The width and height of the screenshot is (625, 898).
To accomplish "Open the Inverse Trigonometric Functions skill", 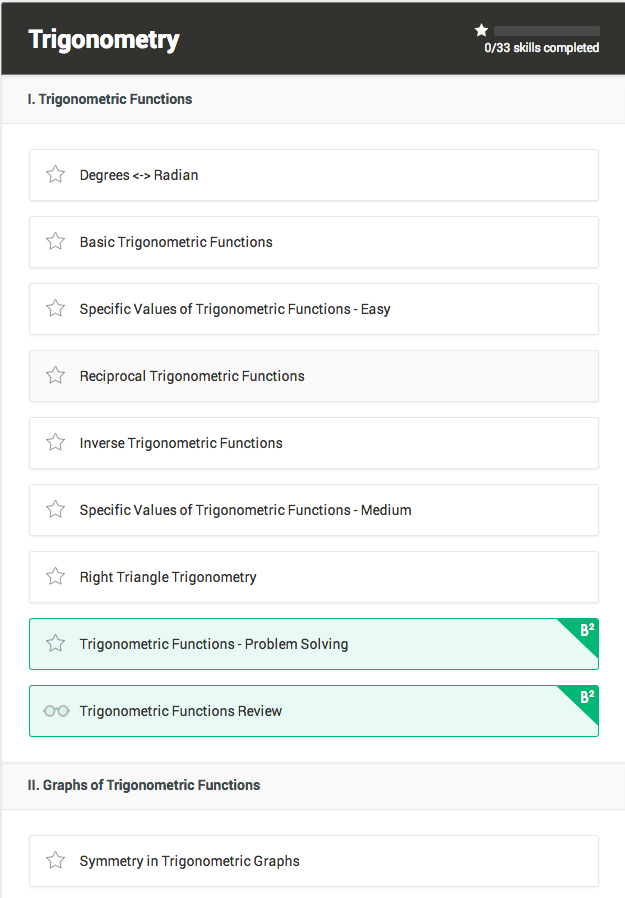I will 314,443.
